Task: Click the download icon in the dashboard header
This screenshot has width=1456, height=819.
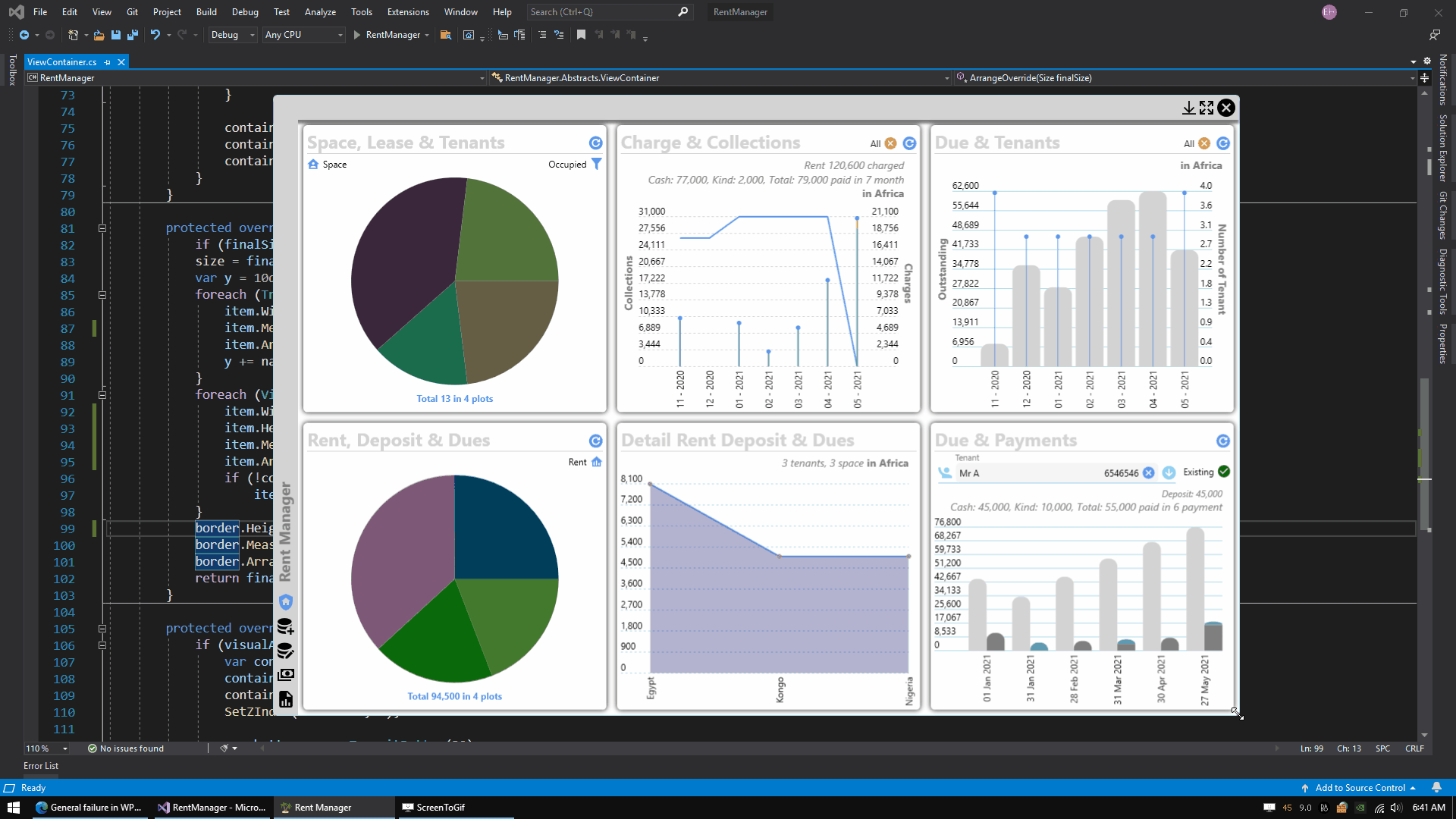Action: [1188, 108]
